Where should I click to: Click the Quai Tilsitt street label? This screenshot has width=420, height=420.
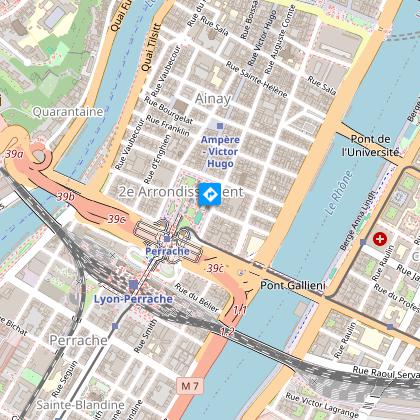click(x=151, y=47)
